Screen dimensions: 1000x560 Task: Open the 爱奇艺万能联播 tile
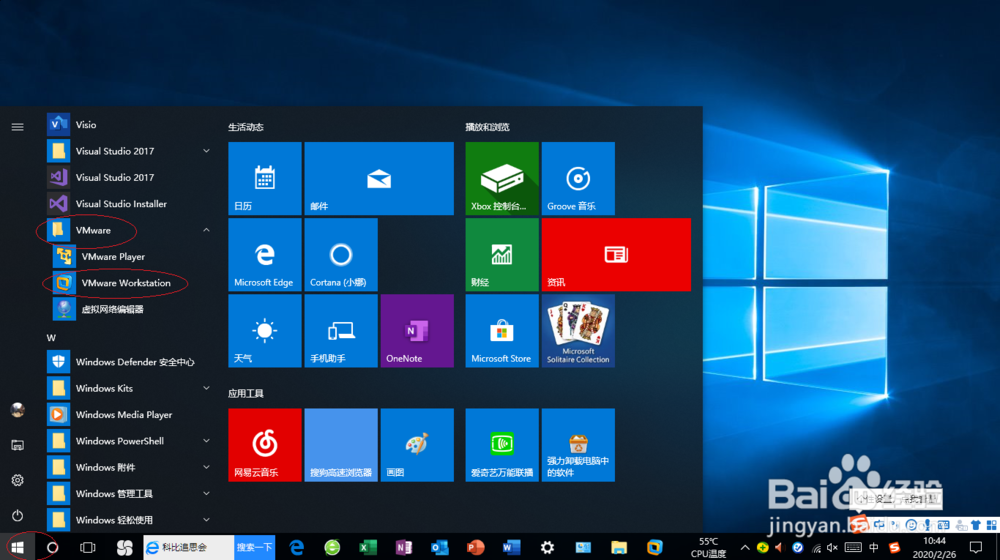[x=502, y=445]
